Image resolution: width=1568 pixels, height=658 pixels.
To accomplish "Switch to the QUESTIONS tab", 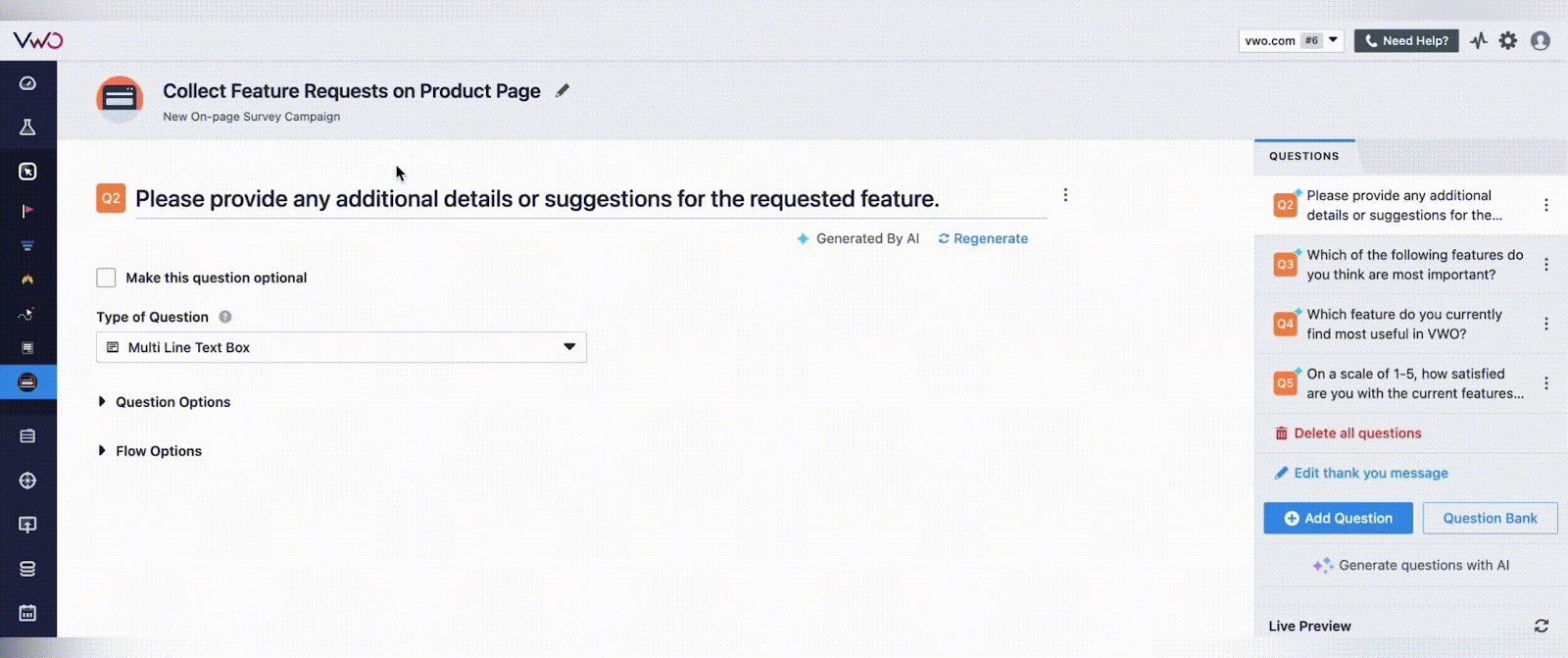I will pos(1304,156).
